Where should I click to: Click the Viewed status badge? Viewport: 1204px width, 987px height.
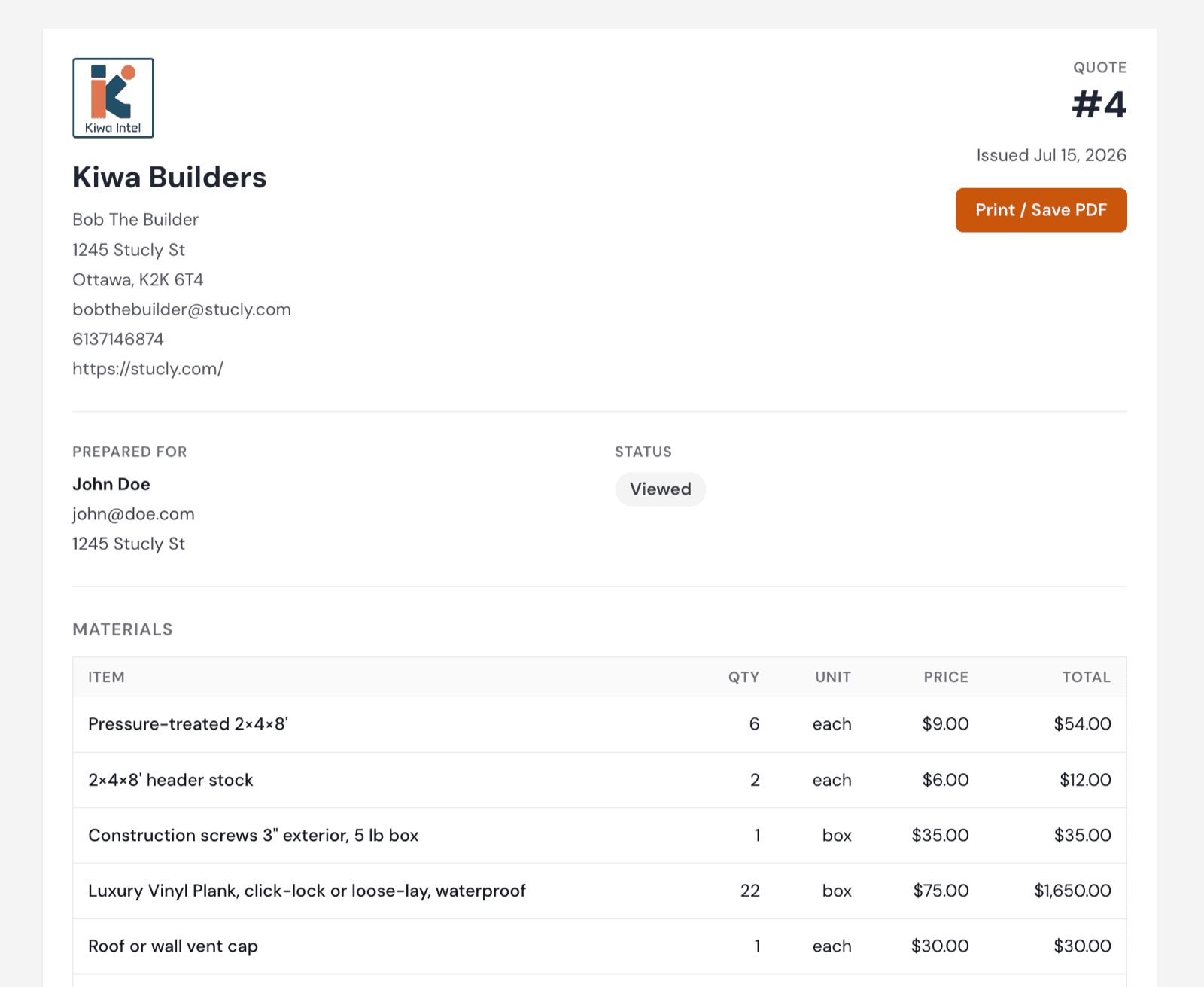661,489
